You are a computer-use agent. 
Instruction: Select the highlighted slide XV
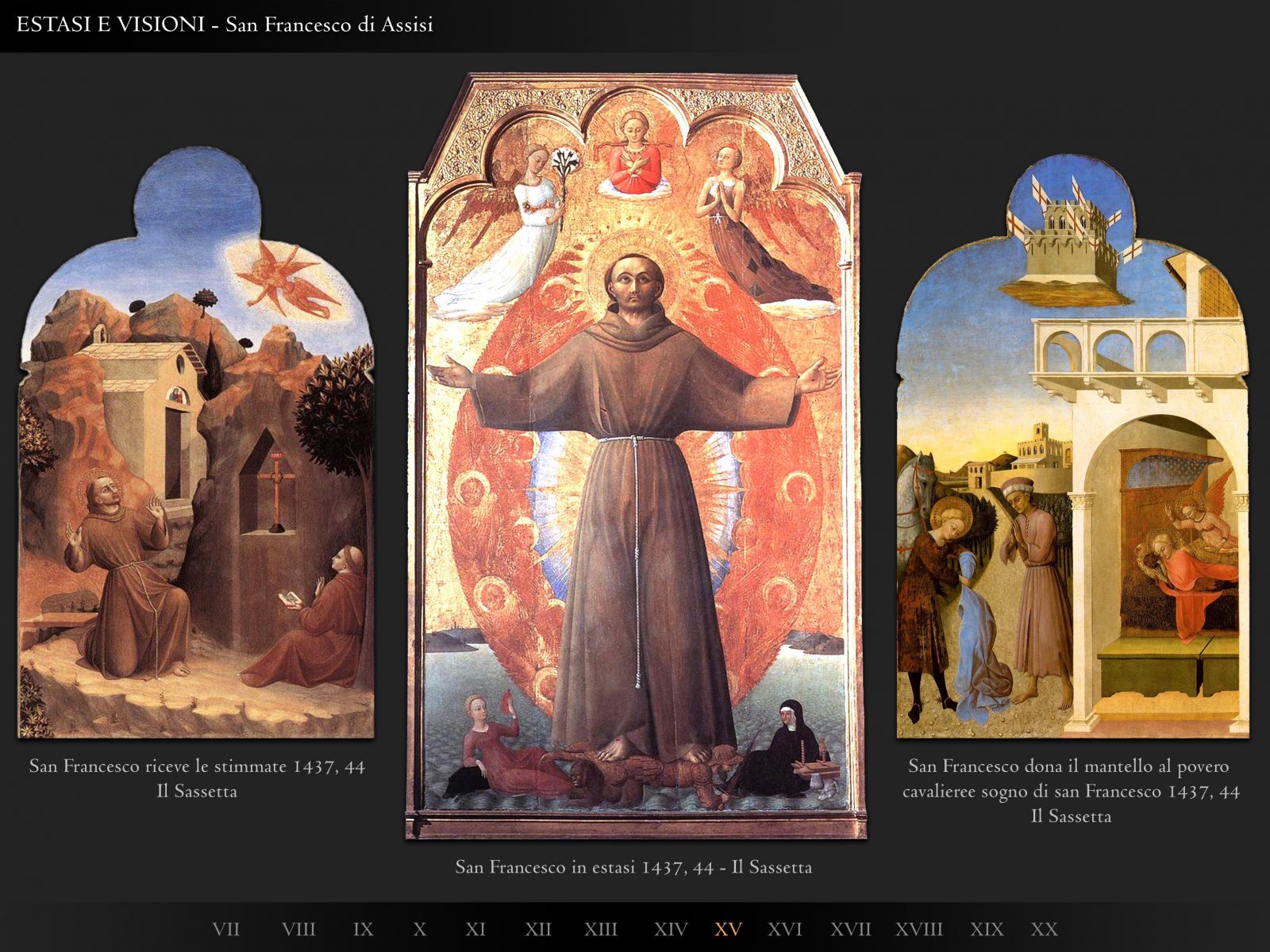pos(728,929)
